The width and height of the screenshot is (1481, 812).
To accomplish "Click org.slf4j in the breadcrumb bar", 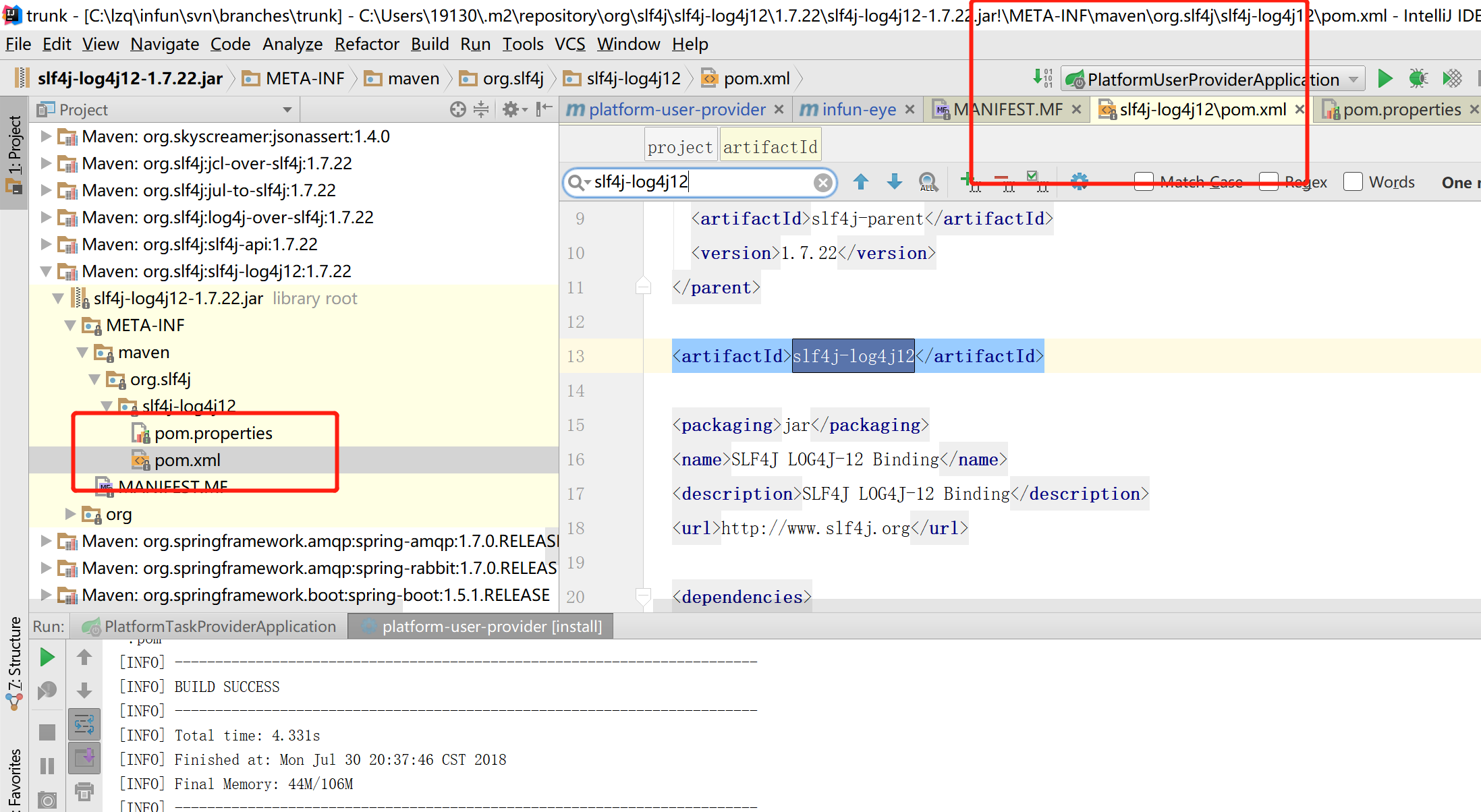I will pyautogui.click(x=501, y=79).
